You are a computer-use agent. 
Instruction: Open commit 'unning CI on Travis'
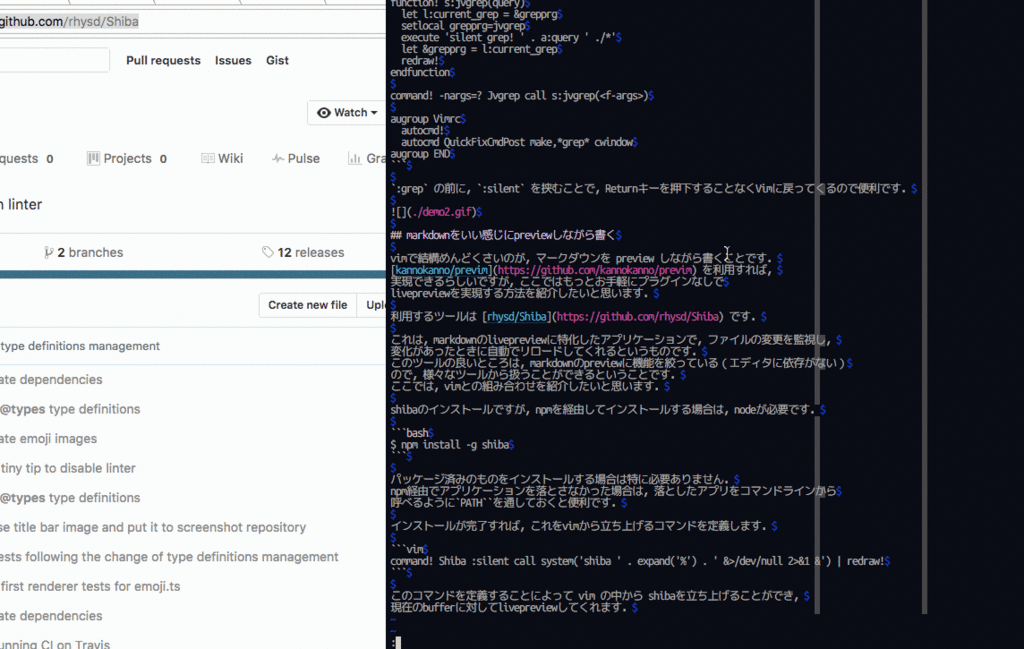pyautogui.click(x=55, y=644)
